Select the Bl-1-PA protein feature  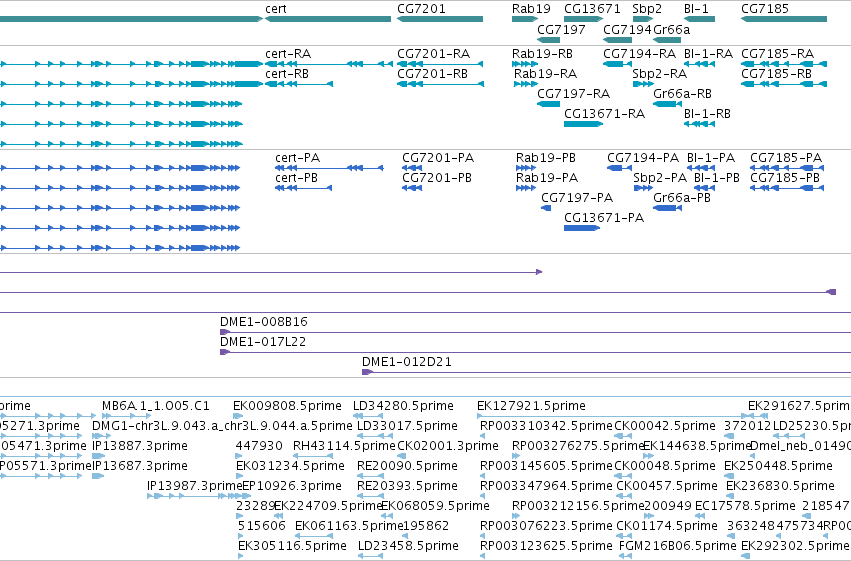[701, 168]
